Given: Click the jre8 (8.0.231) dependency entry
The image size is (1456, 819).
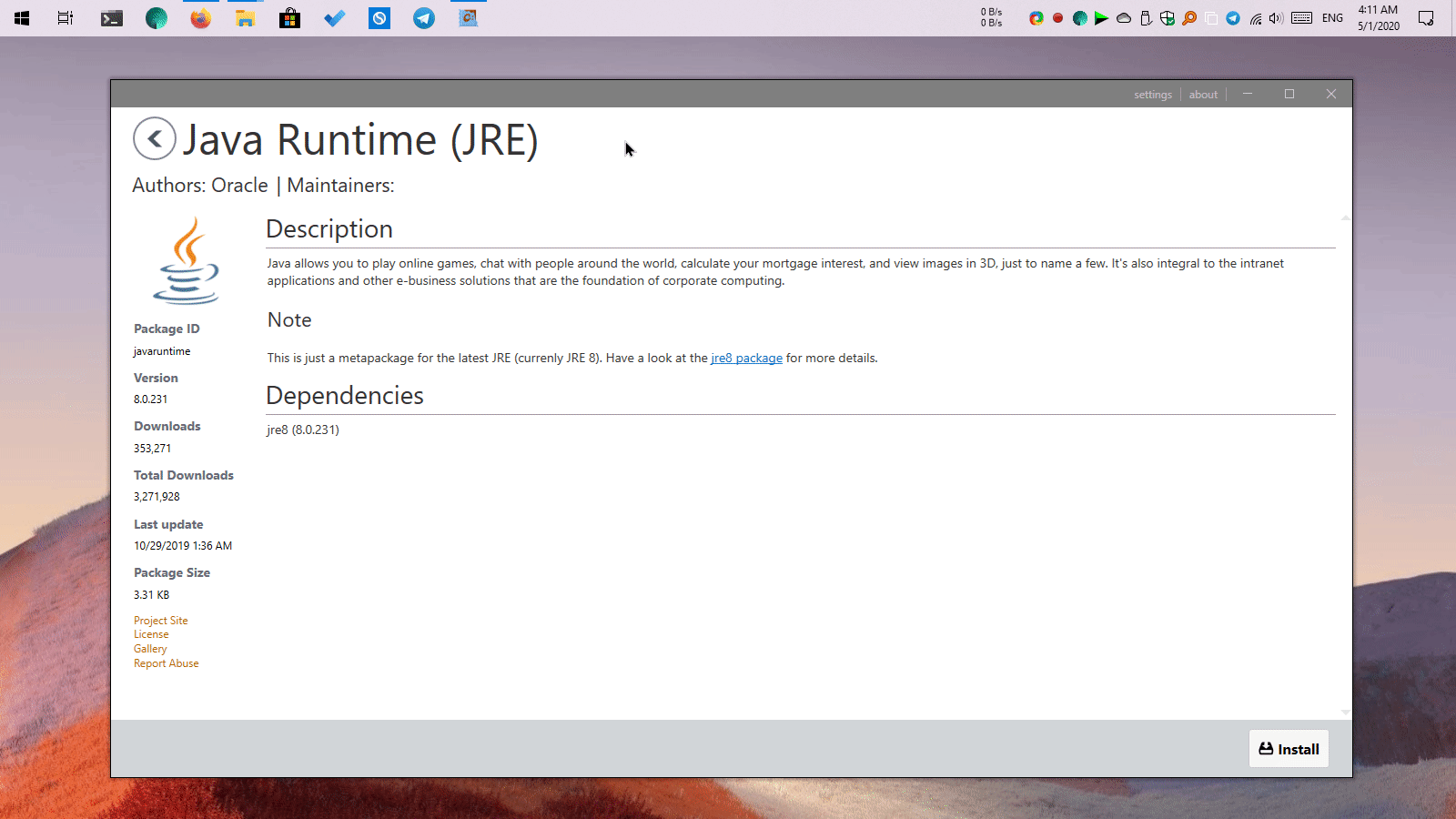Looking at the screenshot, I should pos(303,430).
